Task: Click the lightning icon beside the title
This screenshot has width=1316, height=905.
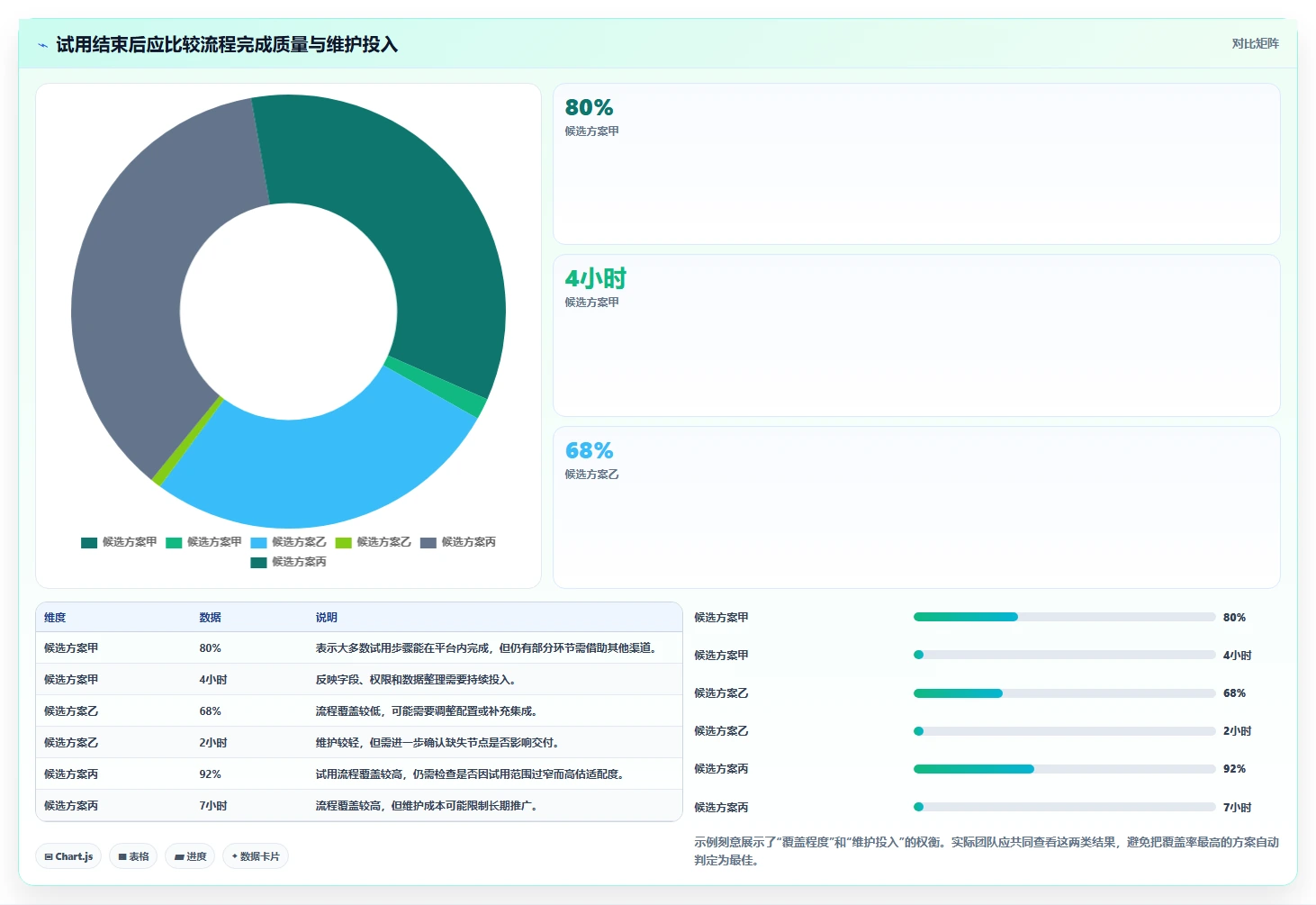Action: pyautogui.click(x=42, y=45)
